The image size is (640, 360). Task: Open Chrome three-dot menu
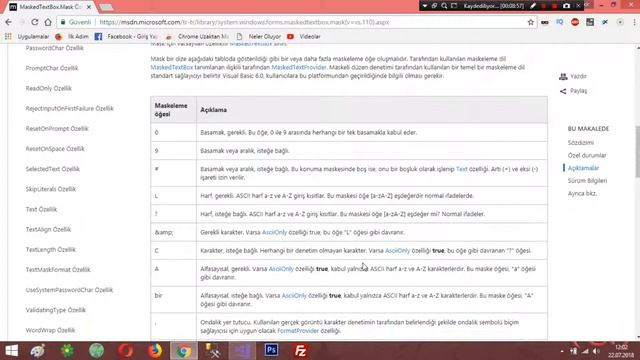pyautogui.click(x=635, y=22)
